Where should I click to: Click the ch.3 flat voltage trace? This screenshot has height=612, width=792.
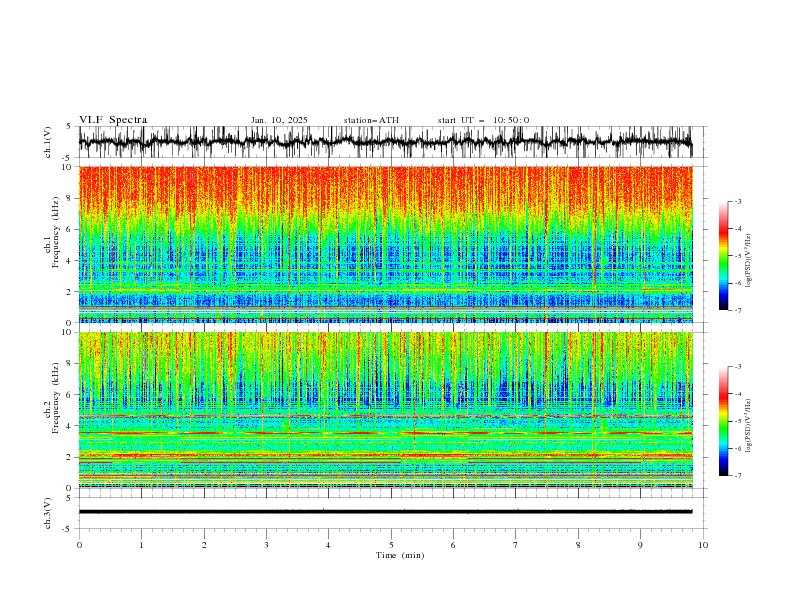coord(385,512)
